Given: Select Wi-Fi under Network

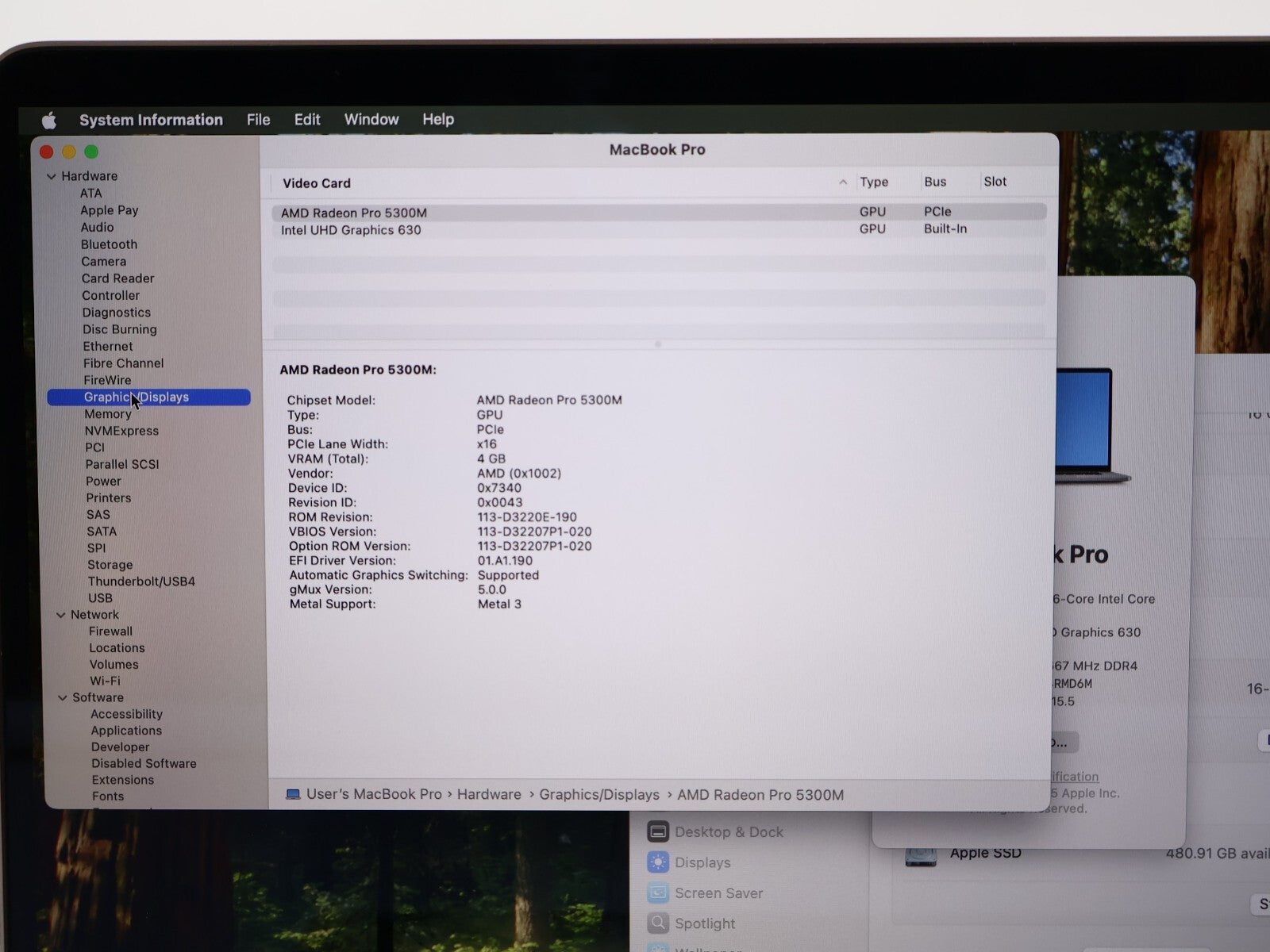Looking at the screenshot, I should click(105, 681).
